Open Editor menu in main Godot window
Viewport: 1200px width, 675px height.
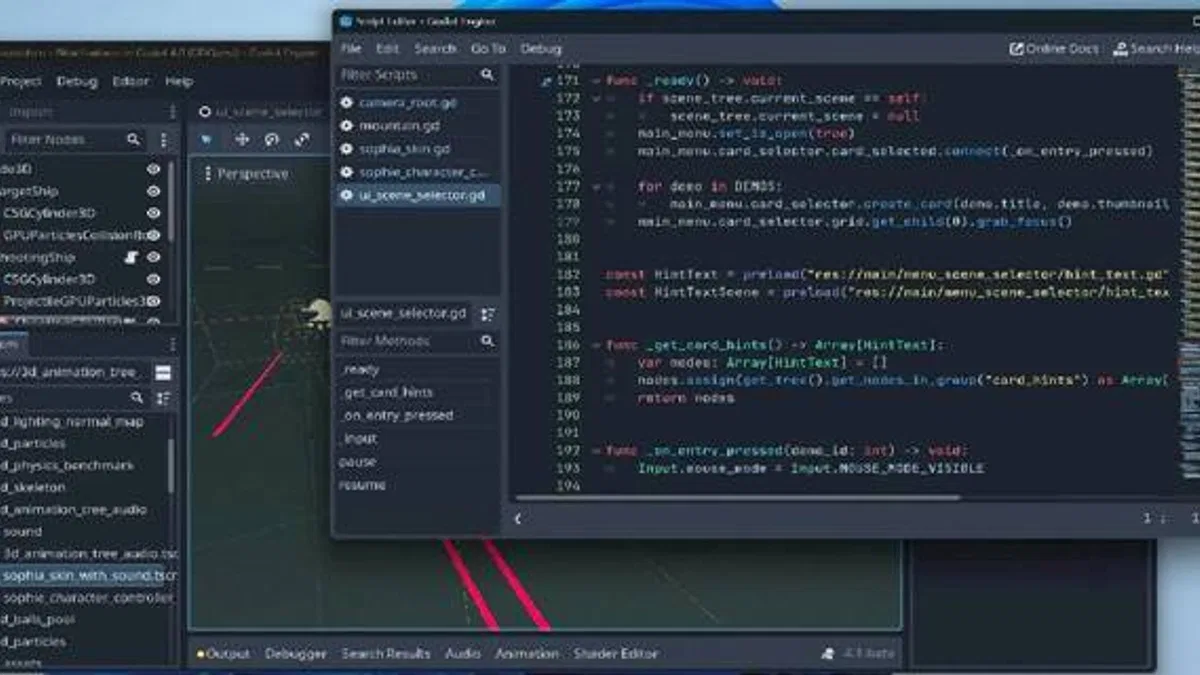130,82
